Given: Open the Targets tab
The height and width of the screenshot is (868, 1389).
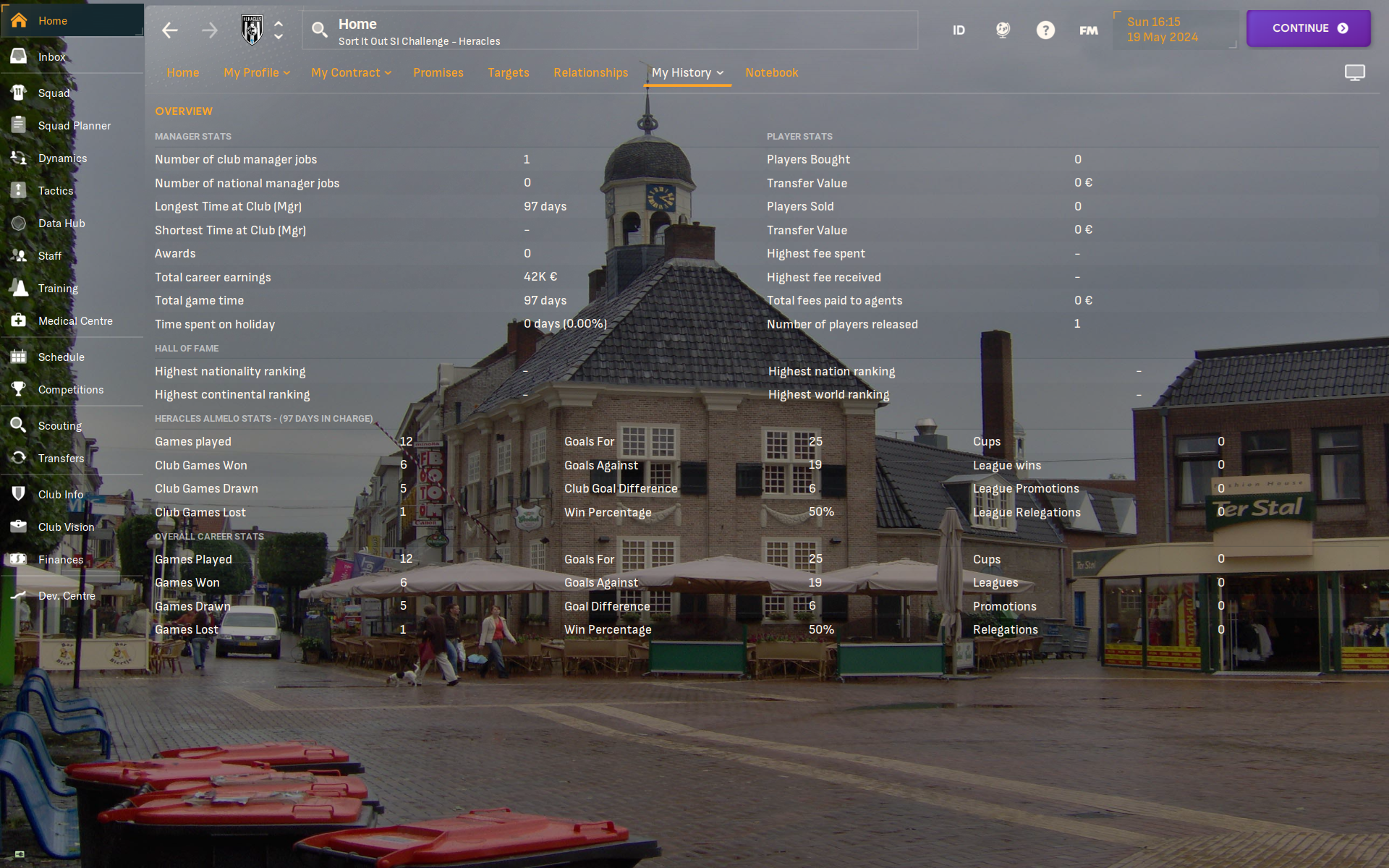Looking at the screenshot, I should [x=509, y=72].
